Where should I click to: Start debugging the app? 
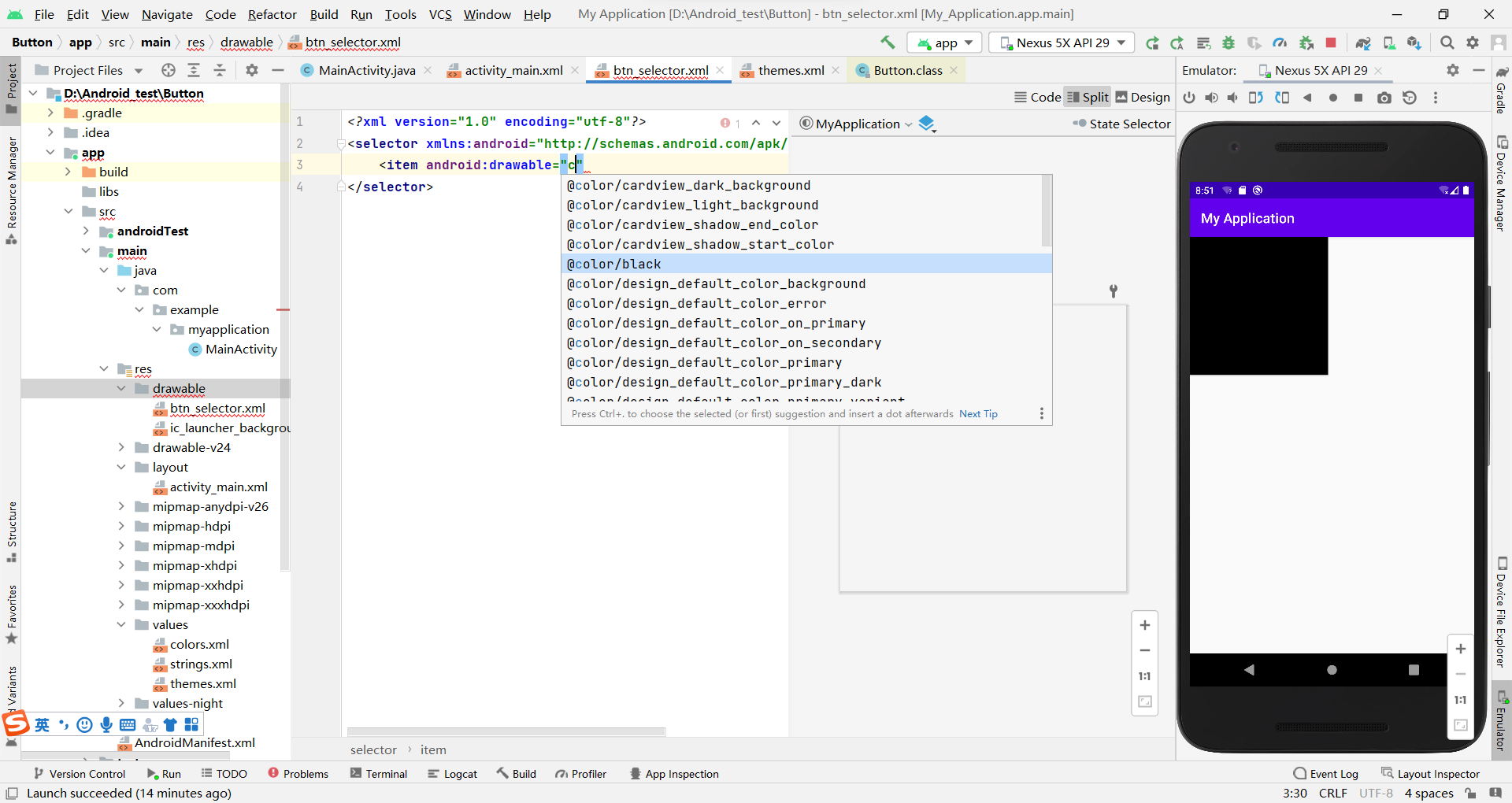tap(1229, 43)
